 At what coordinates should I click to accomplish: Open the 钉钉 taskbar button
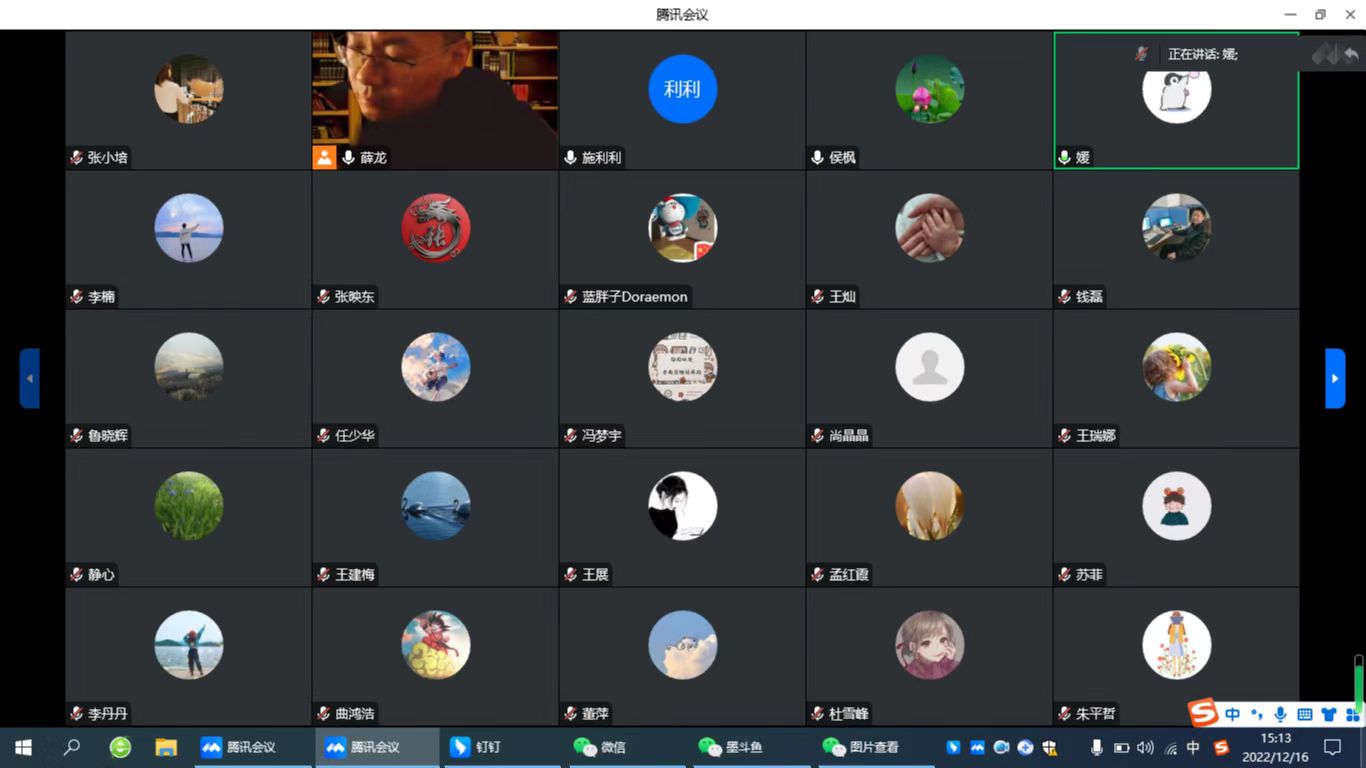coord(476,747)
